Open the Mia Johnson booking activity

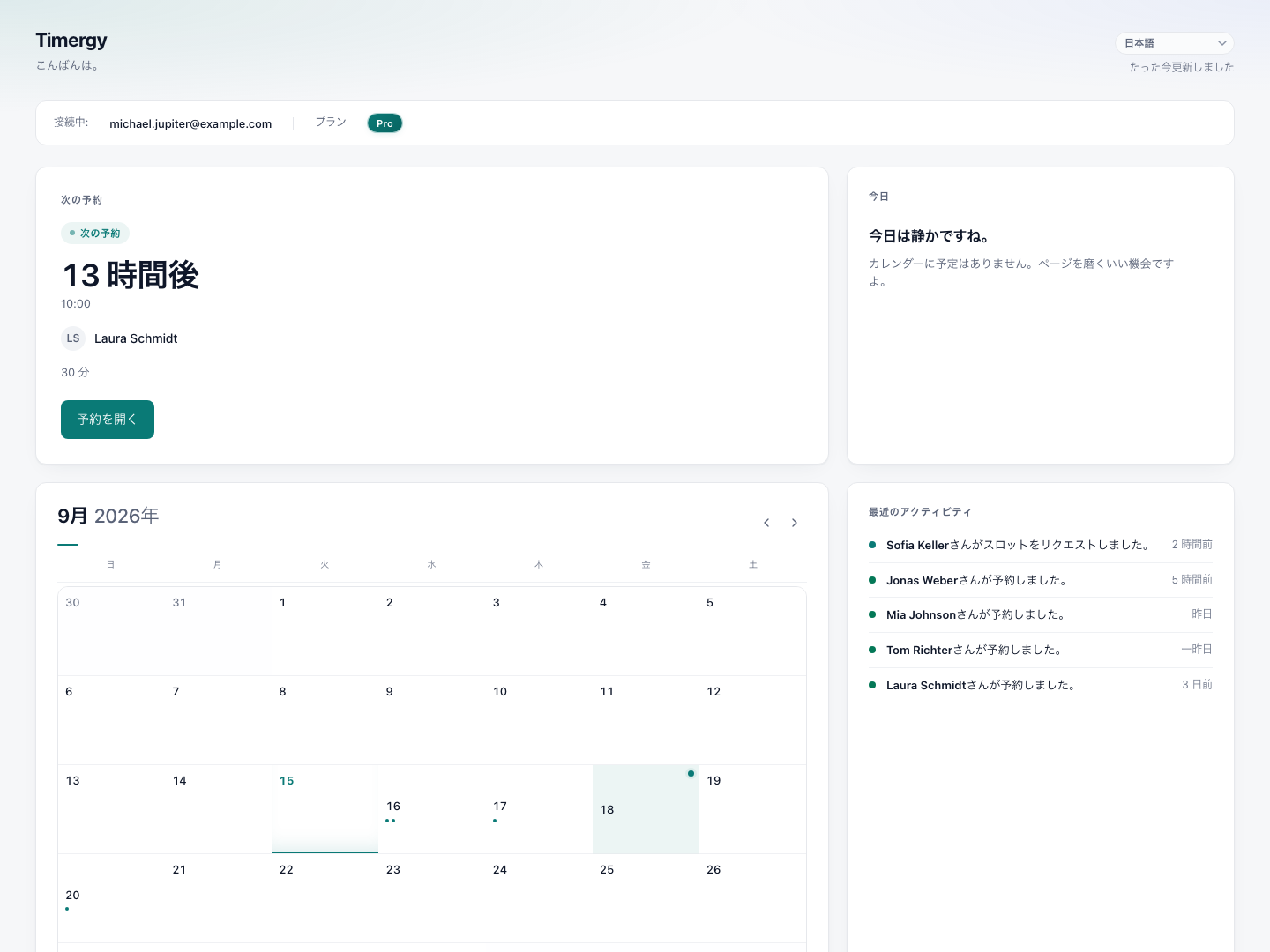tap(1041, 614)
